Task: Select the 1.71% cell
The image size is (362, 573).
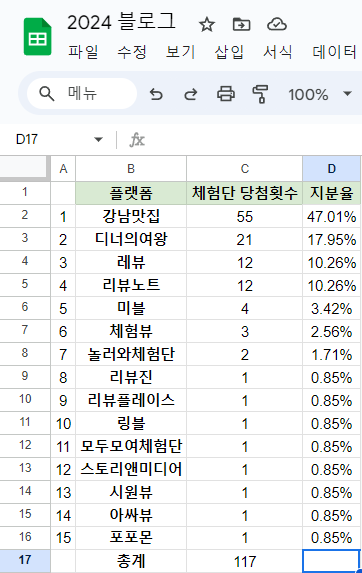Action: point(331,354)
